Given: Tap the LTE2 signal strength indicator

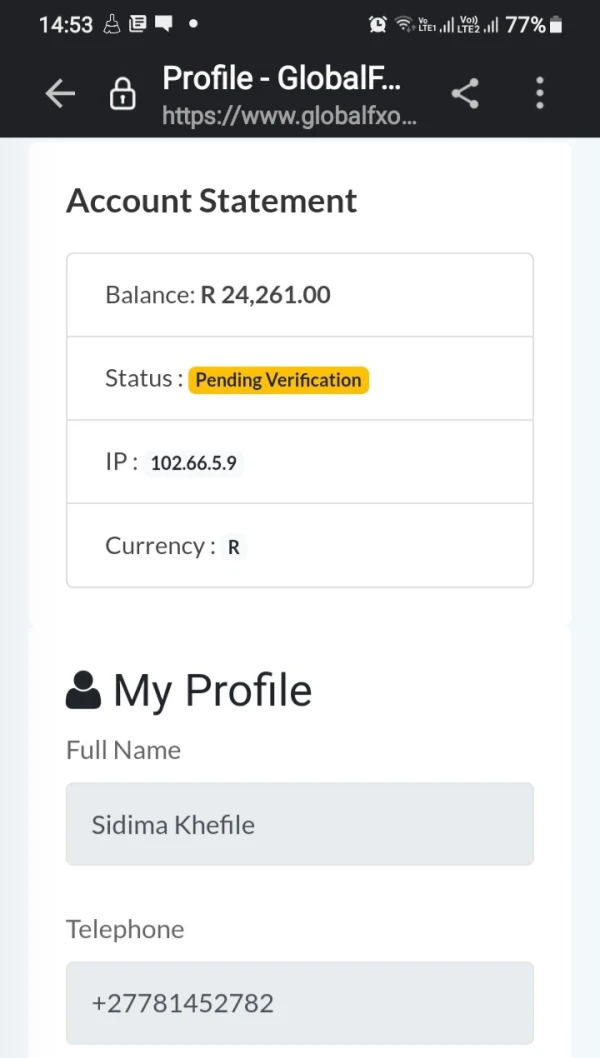Looking at the screenshot, I should (477, 25).
